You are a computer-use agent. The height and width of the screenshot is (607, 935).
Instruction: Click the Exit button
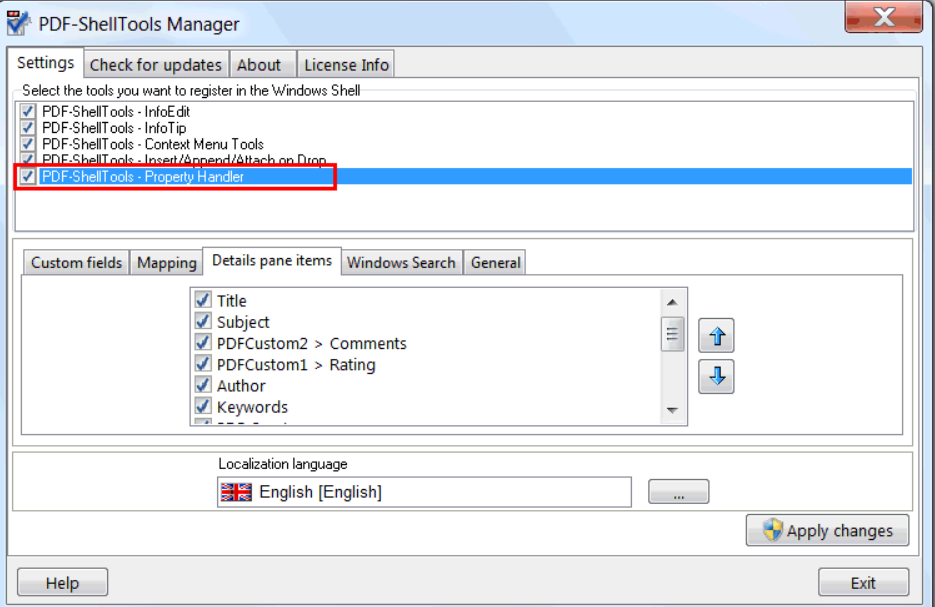click(x=863, y=583)
